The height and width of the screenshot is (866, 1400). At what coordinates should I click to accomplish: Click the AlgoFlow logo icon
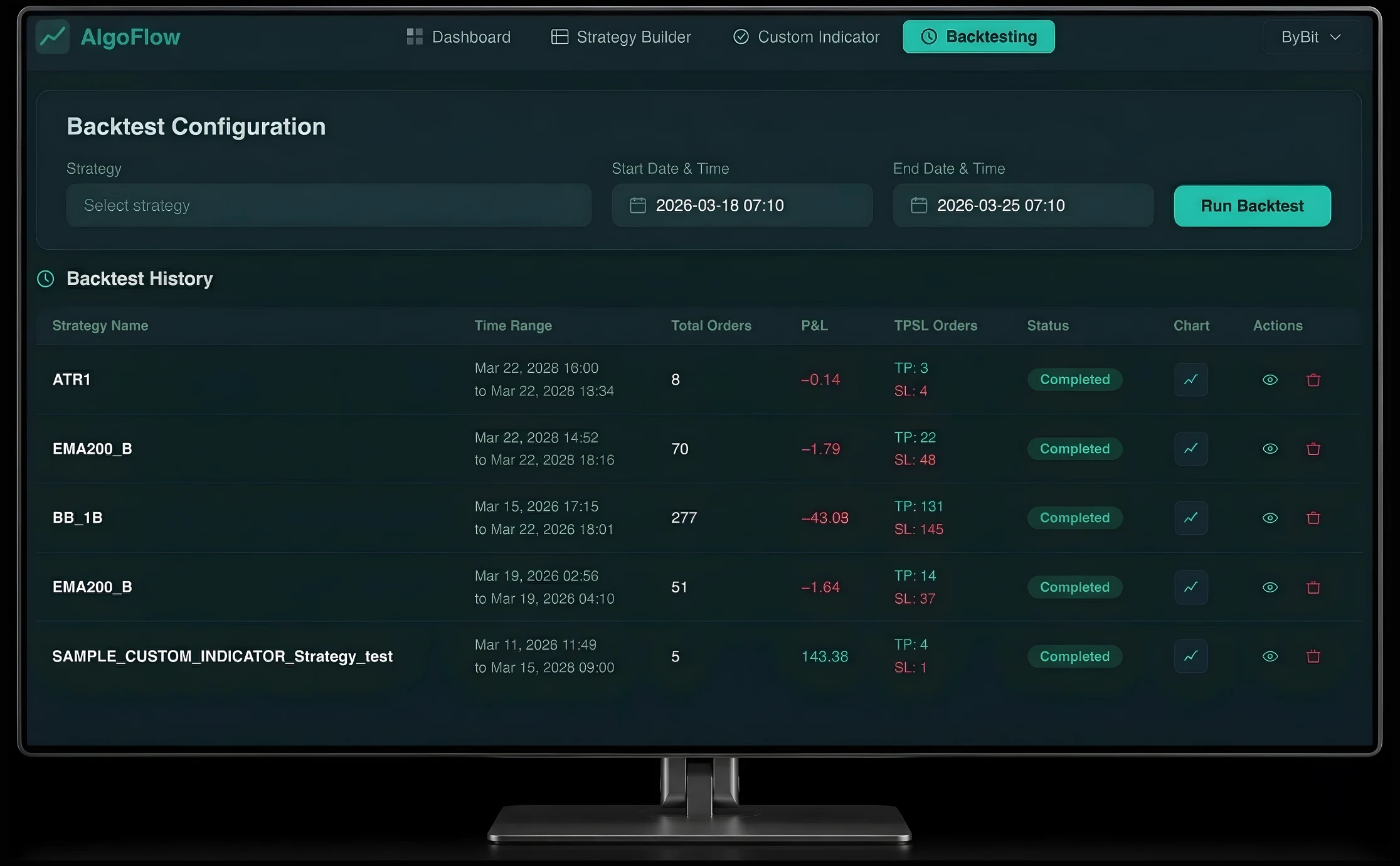53,36
